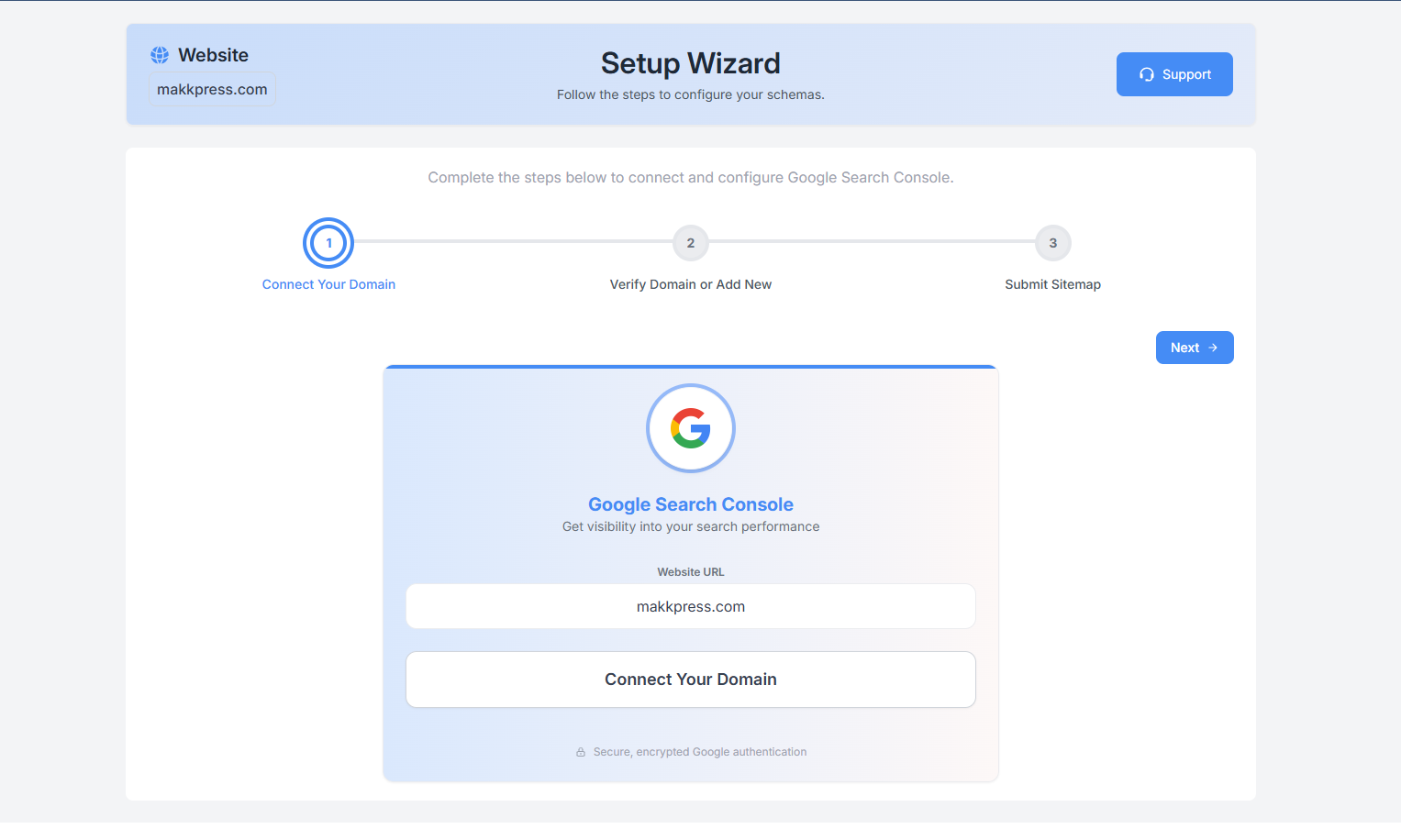The image size is (1401, 840).
Task: Click the globe Website icon
Action: (x=160, y=55)
